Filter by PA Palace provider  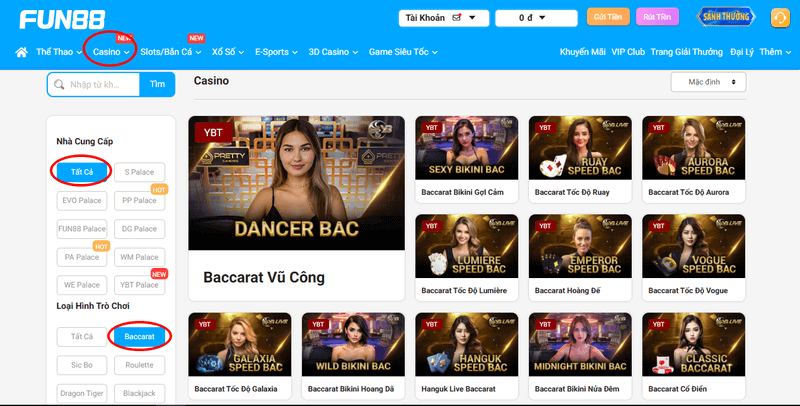(x=82, y=257)
